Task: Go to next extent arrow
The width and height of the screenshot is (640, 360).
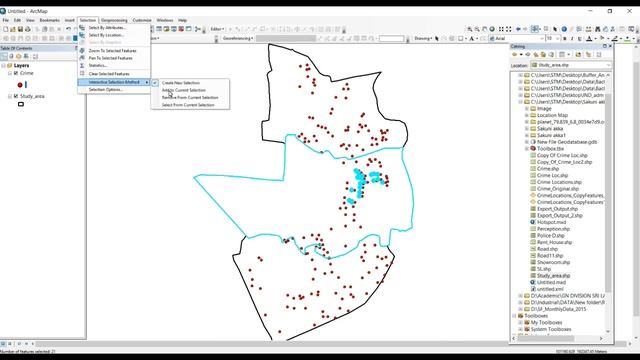Action: point(525,29)
